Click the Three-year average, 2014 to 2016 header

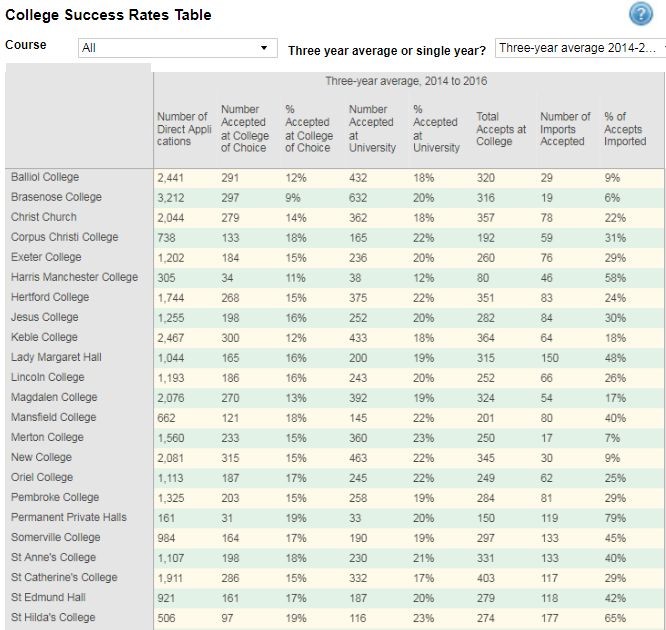click(x=406, y=81)
